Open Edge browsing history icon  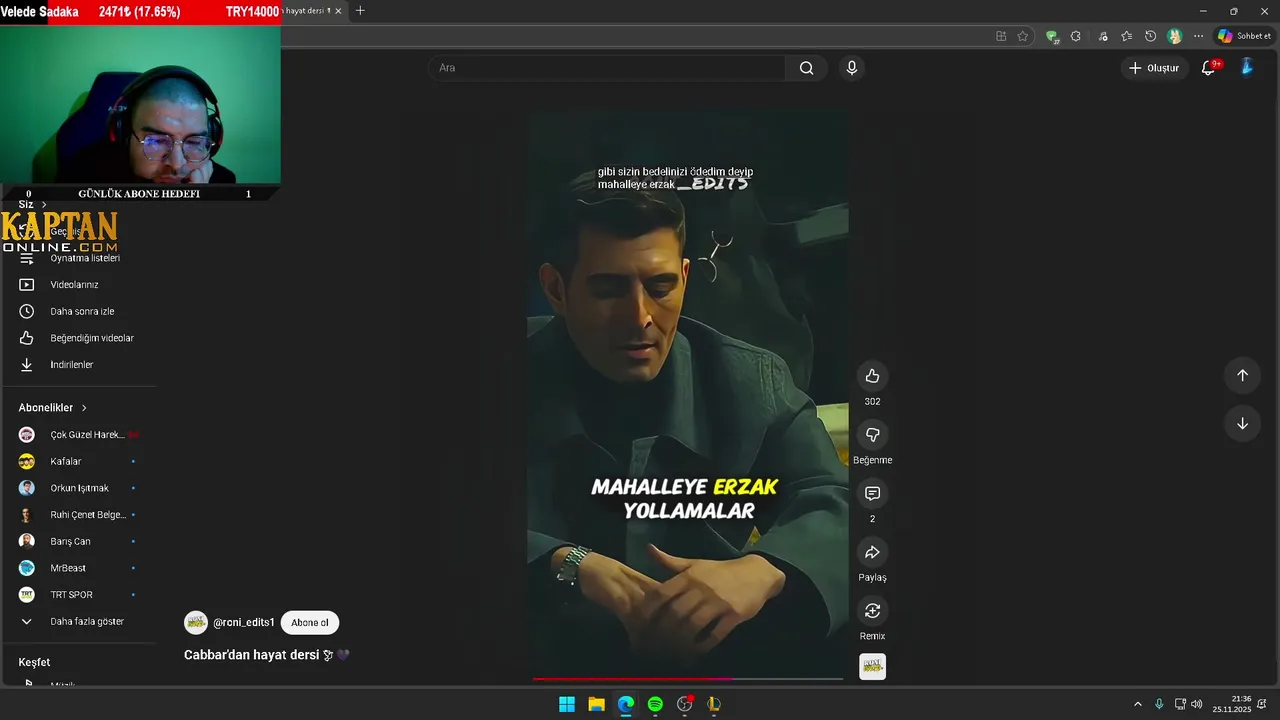click(1150, 36)
